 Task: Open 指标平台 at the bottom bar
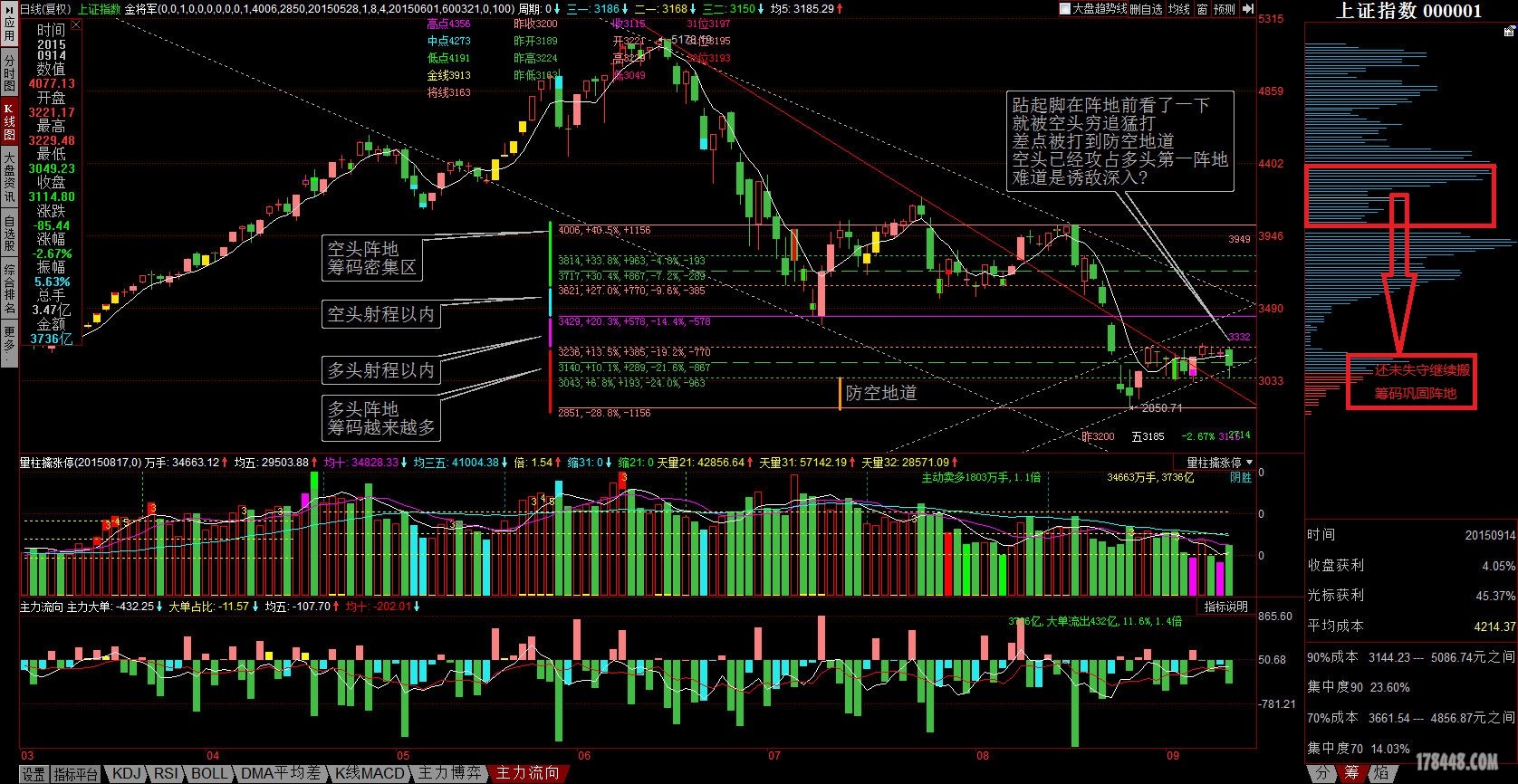76,774
